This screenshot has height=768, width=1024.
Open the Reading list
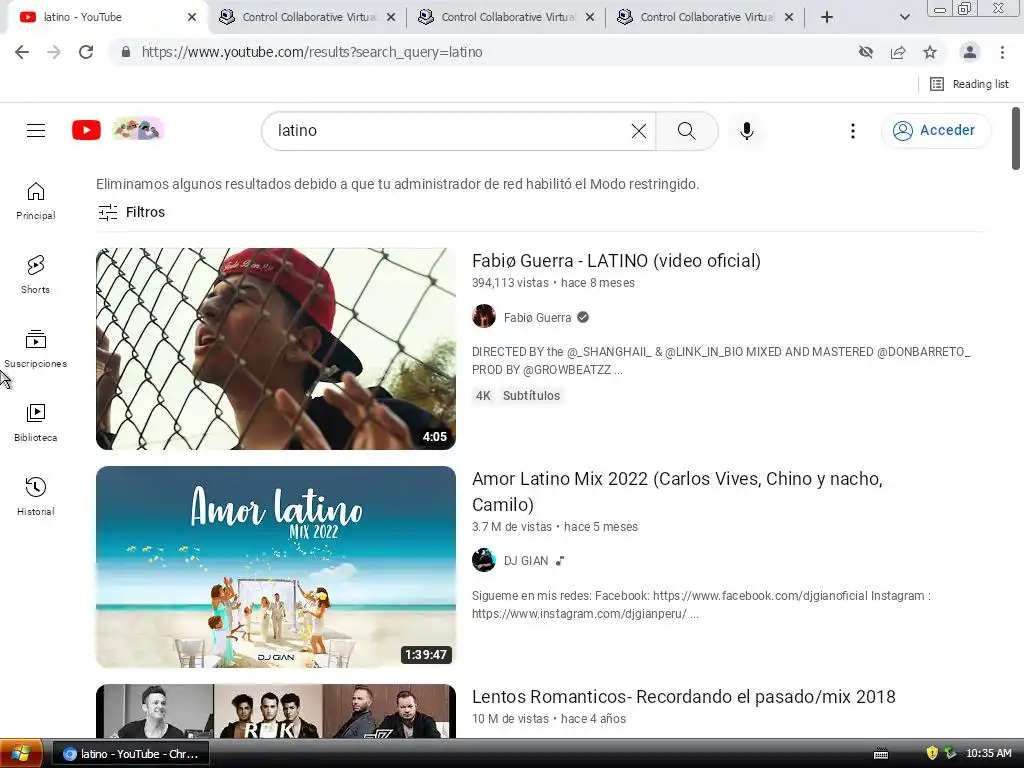pyautogui.click(x=970, y=84)
